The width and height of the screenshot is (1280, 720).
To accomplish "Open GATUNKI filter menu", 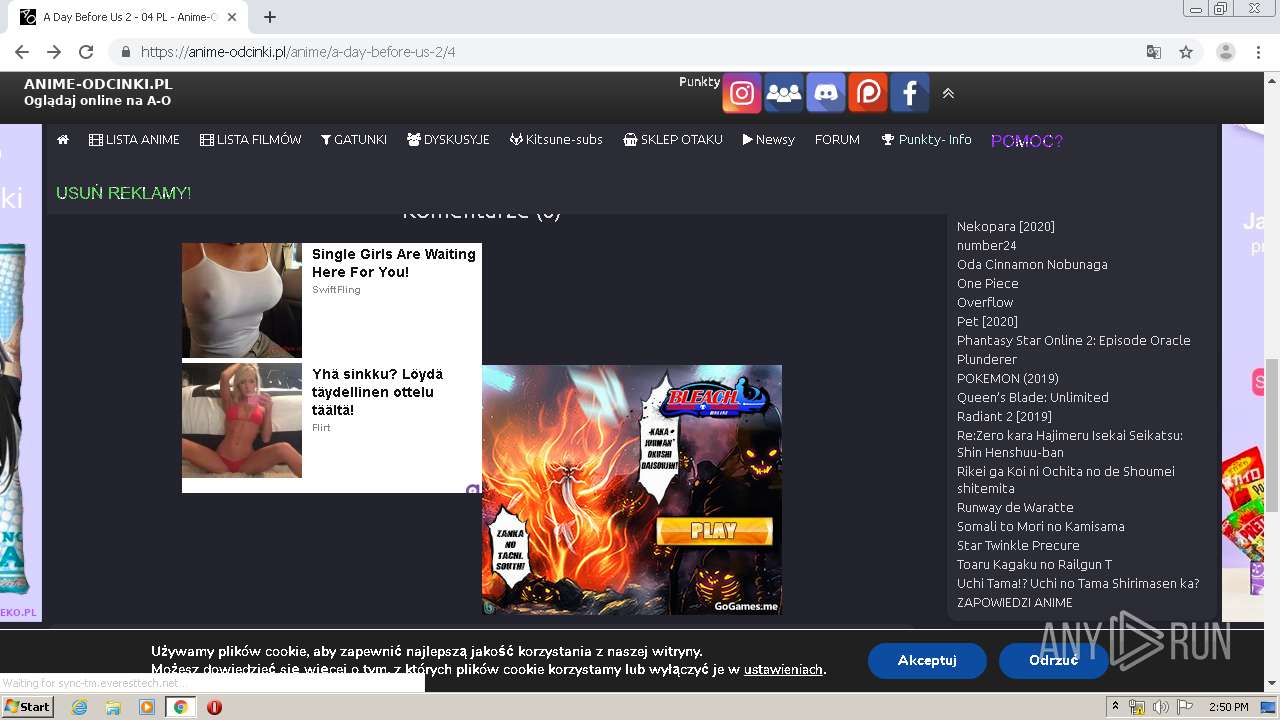I will click(x=354, y=140).
